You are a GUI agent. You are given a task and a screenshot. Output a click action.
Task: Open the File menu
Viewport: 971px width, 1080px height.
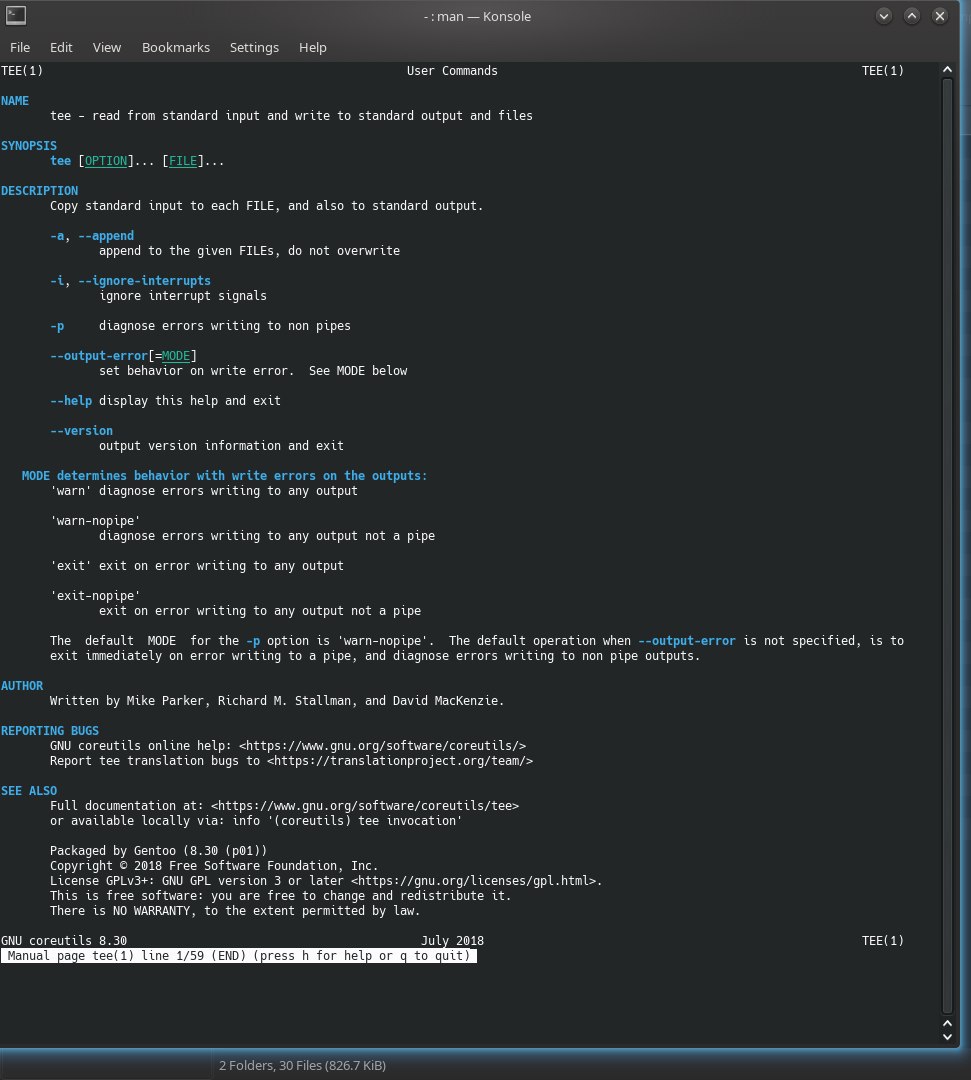point(20,48)
